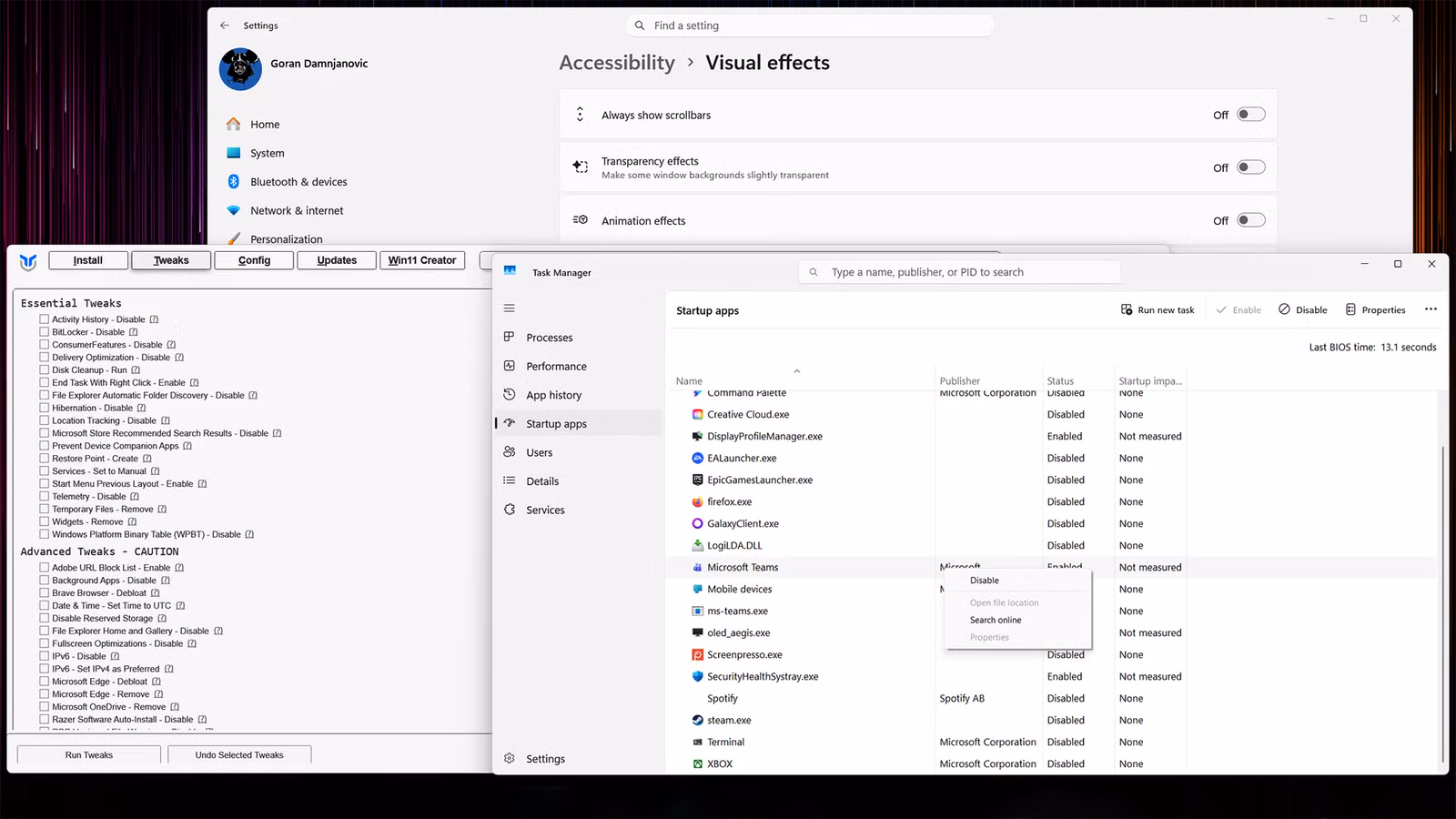This screenshot has width=1456, height=819.
Task: Check the BitLocker - Disable checkbox
Action: click(44, 332)
